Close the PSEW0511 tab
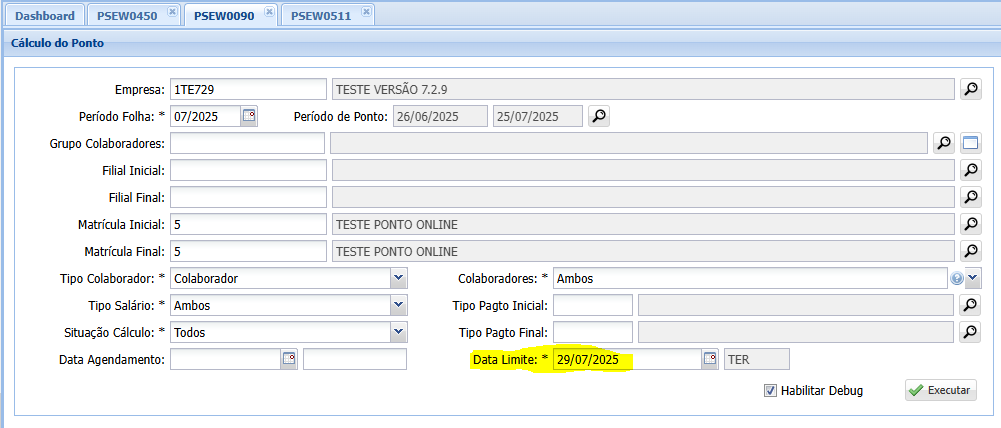The height and width of the screenshot is (428, 1001). point(365,12)
